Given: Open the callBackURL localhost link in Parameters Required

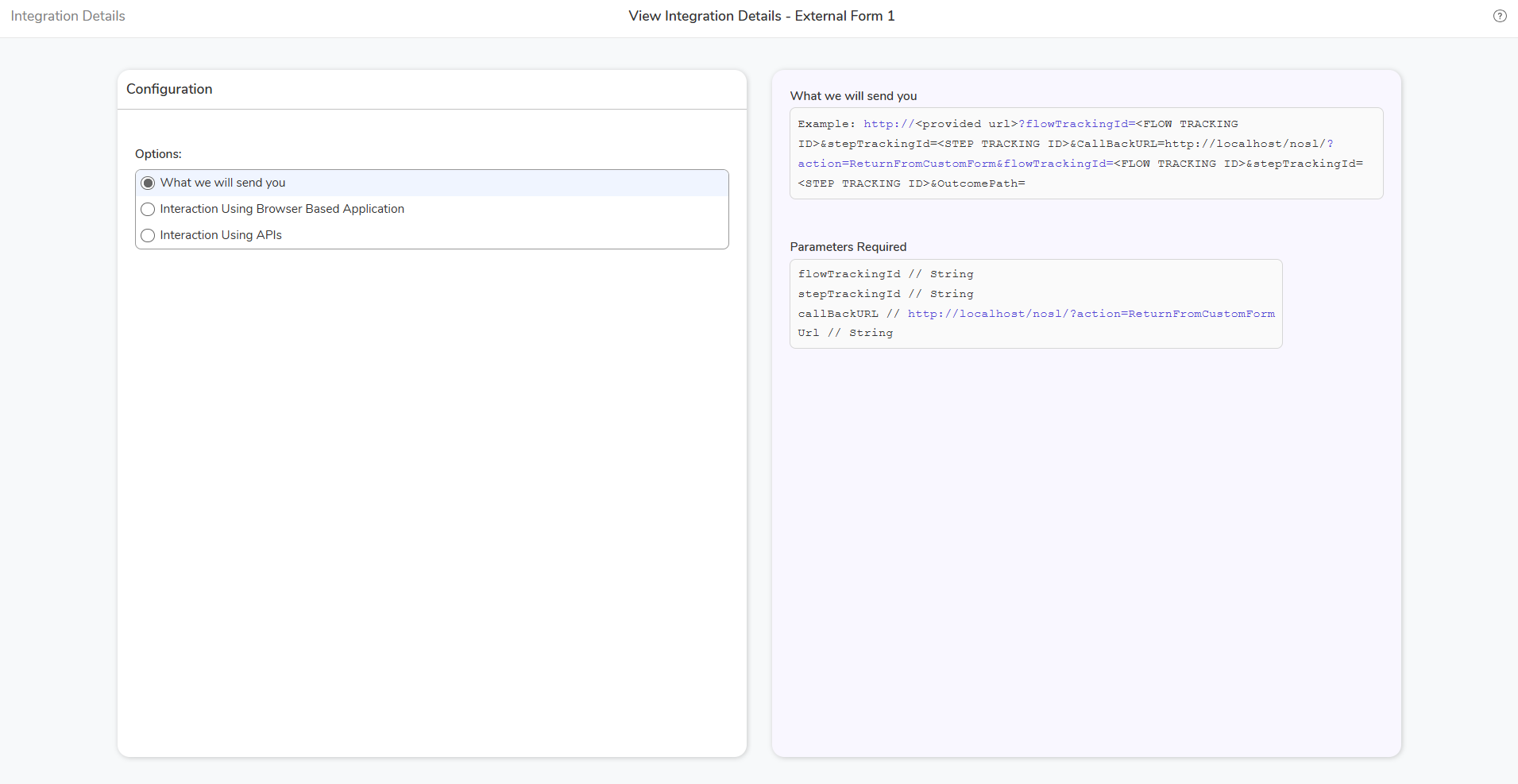Looking at the screenshot, I should [x=1091, y=314].
